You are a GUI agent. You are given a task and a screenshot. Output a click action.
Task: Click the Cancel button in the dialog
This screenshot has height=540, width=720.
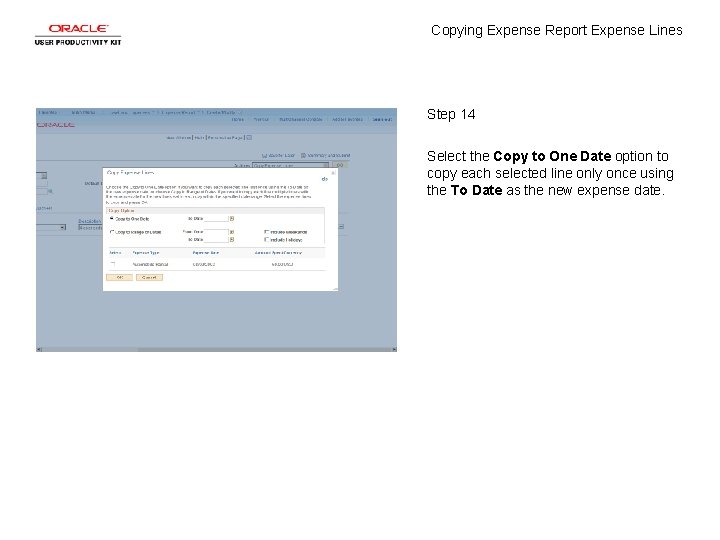(149, 277)
